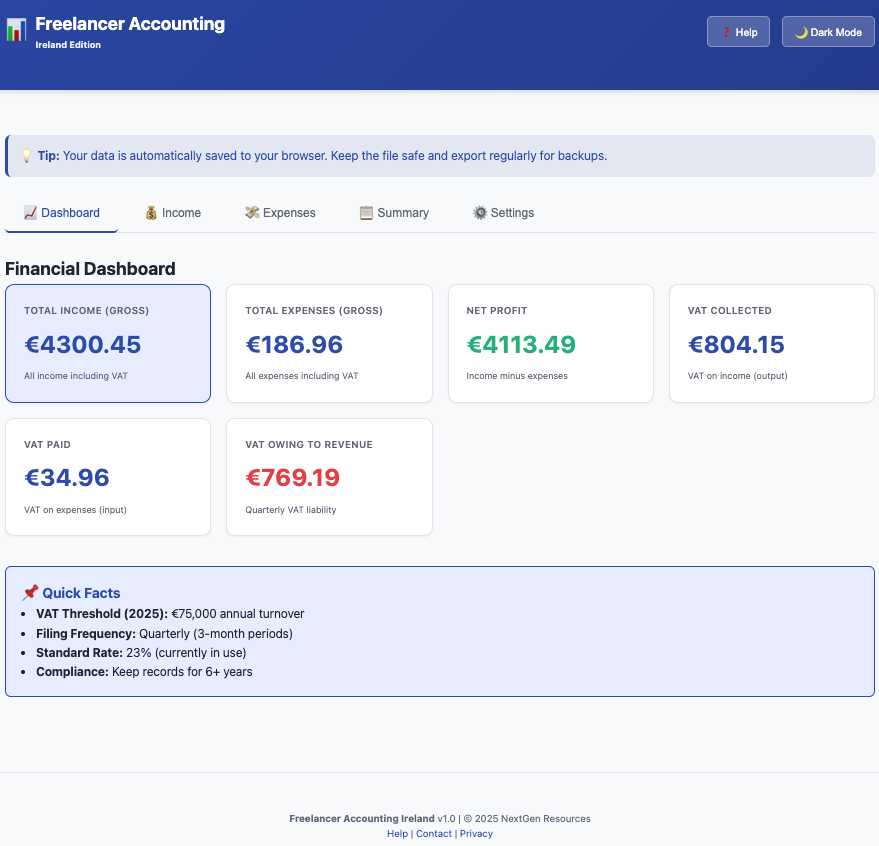Click the Freelancer Accounting title

click(x=130, y=24)
